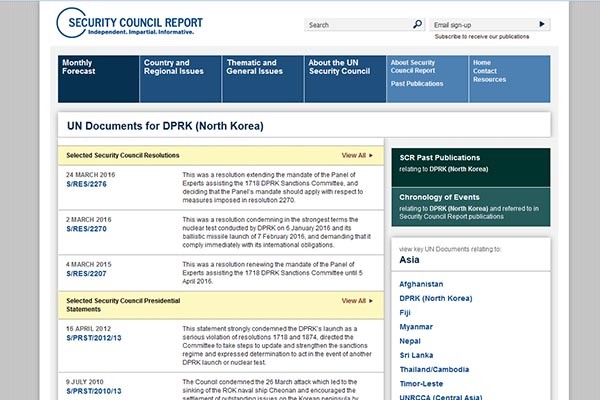Select Afghanistan in Asia list
This screenshot has width=600, height=400.
421,284
